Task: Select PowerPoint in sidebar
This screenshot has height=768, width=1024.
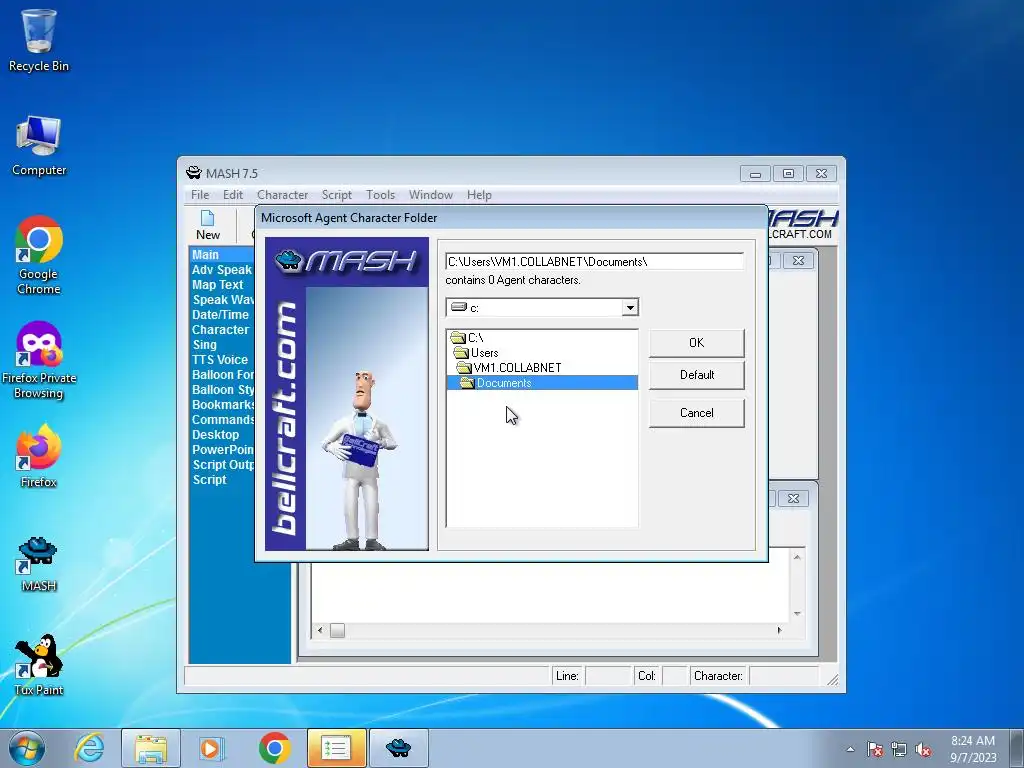Action: pos(222,450)
